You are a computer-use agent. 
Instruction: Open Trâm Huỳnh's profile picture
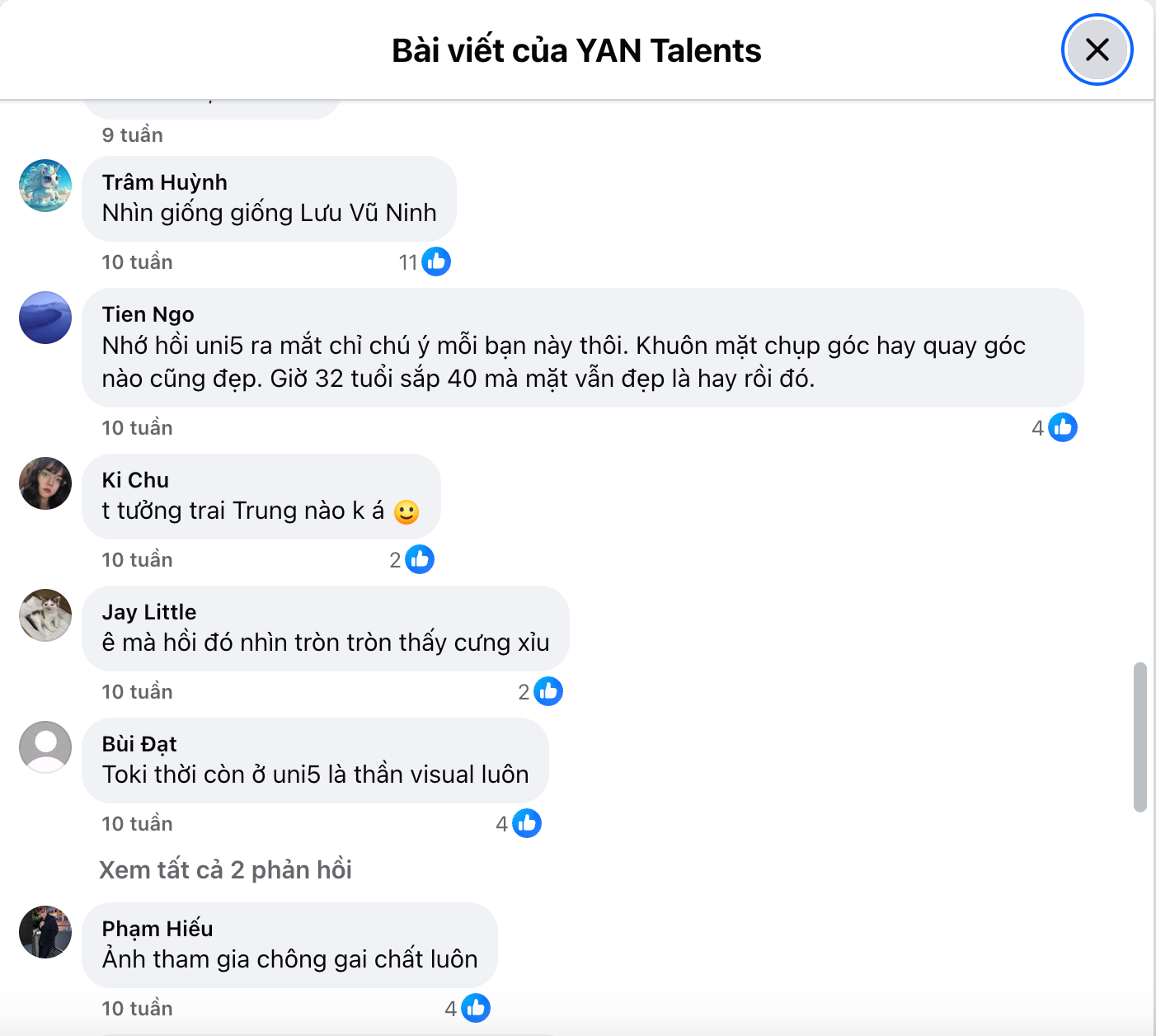(x=45, y=186)
